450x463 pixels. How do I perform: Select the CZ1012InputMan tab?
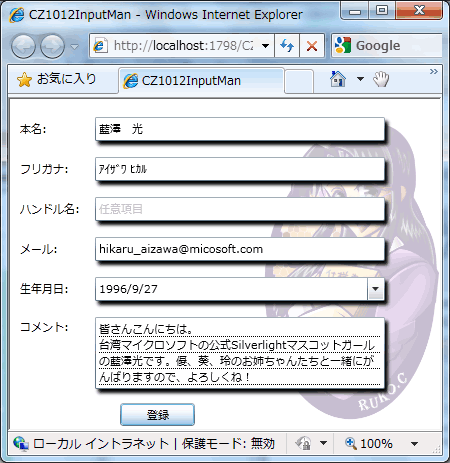(201, 81)
